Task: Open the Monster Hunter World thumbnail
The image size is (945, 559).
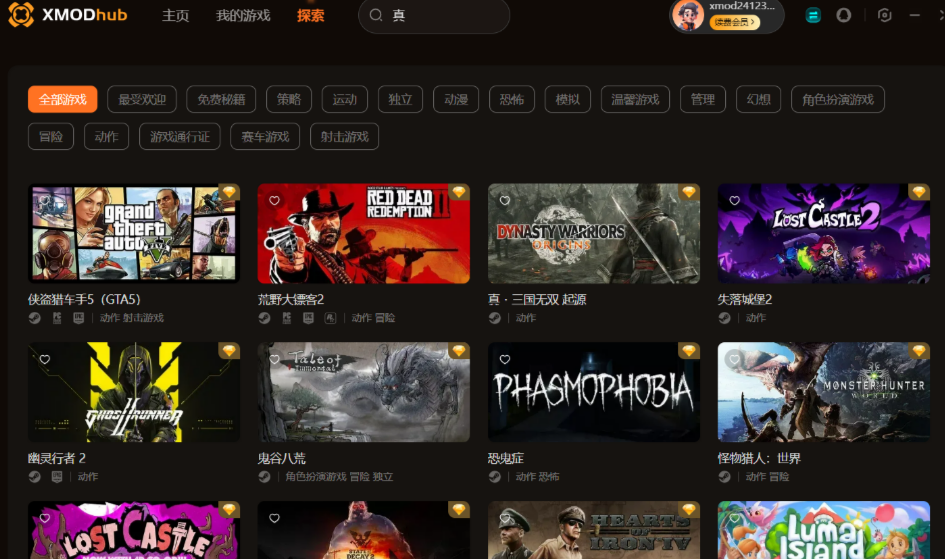Action: point(824,392)
